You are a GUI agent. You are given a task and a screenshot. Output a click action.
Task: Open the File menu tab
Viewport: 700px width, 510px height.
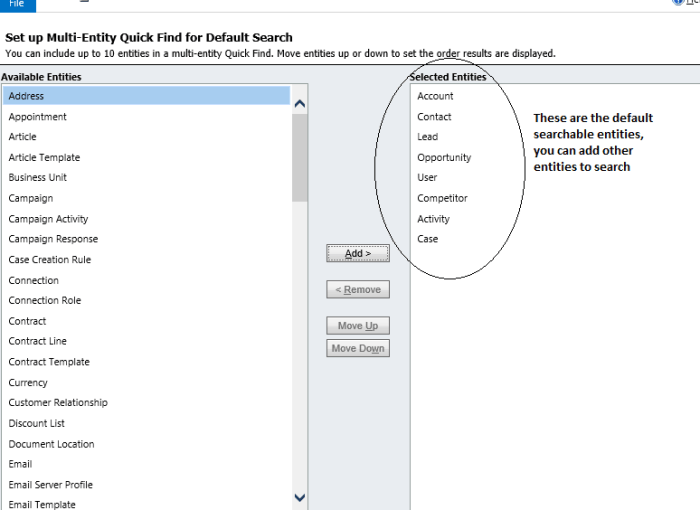[x=17, y=4]
